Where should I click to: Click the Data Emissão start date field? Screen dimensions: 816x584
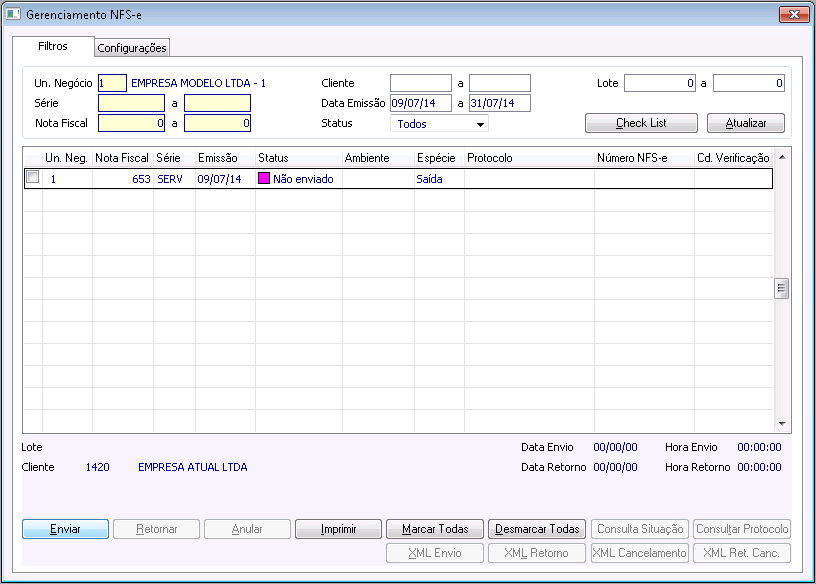coord(420,103)
